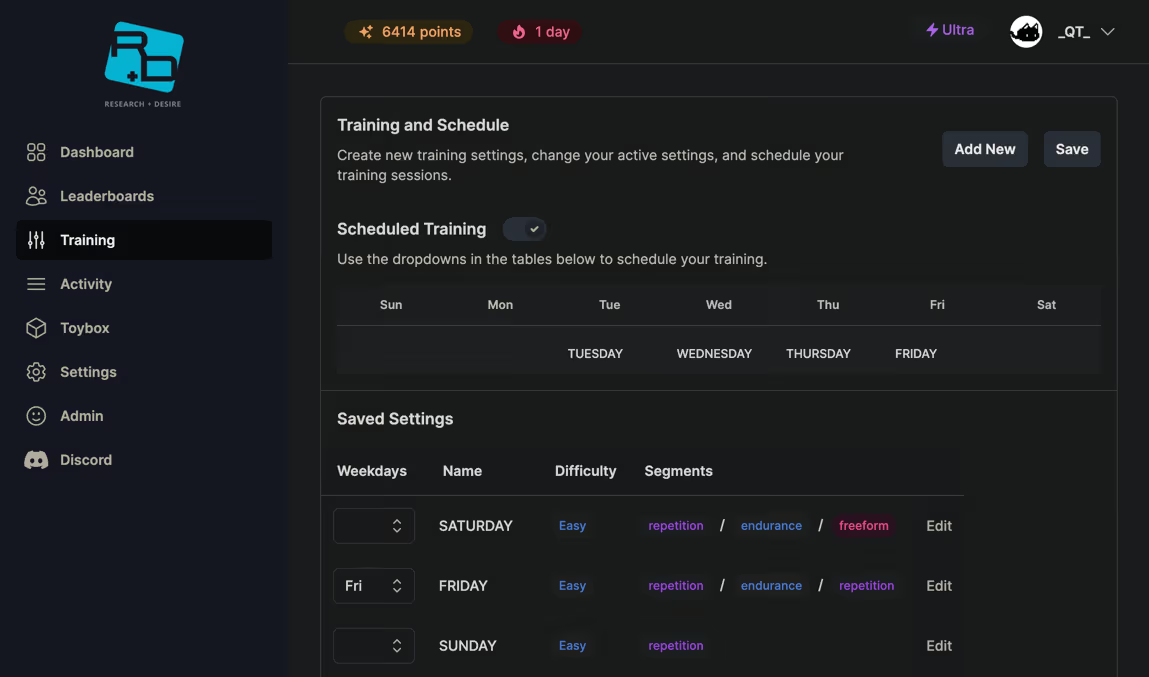Click the Add New button
This screenshot has width=1149, height=677.
point(984,149)
